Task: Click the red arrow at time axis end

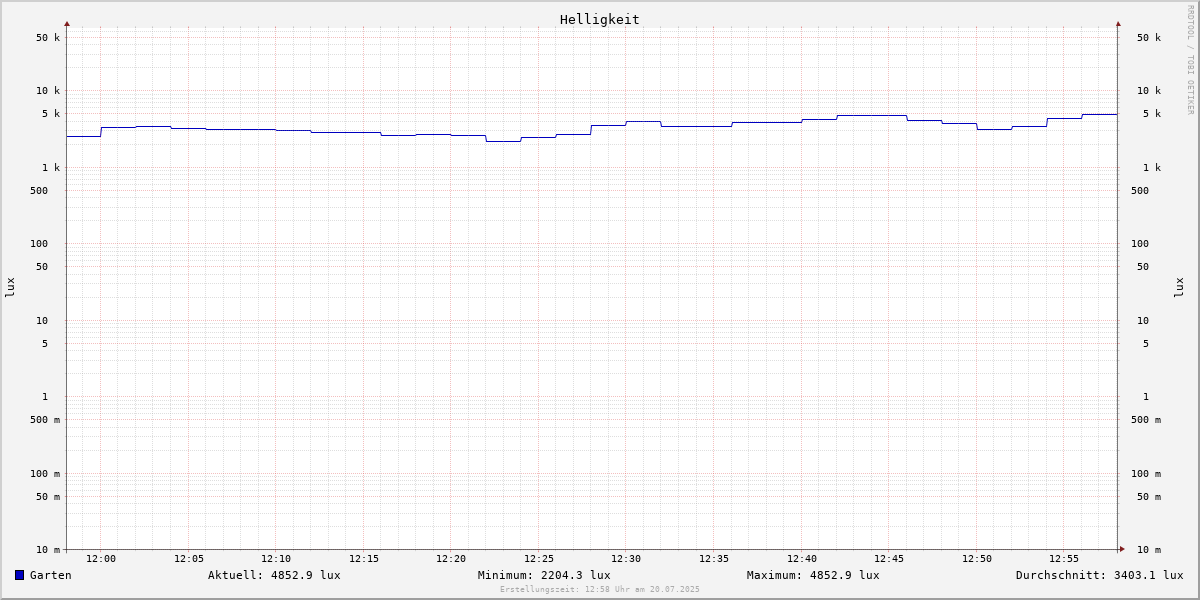Action: click(x=1122, y=549)
